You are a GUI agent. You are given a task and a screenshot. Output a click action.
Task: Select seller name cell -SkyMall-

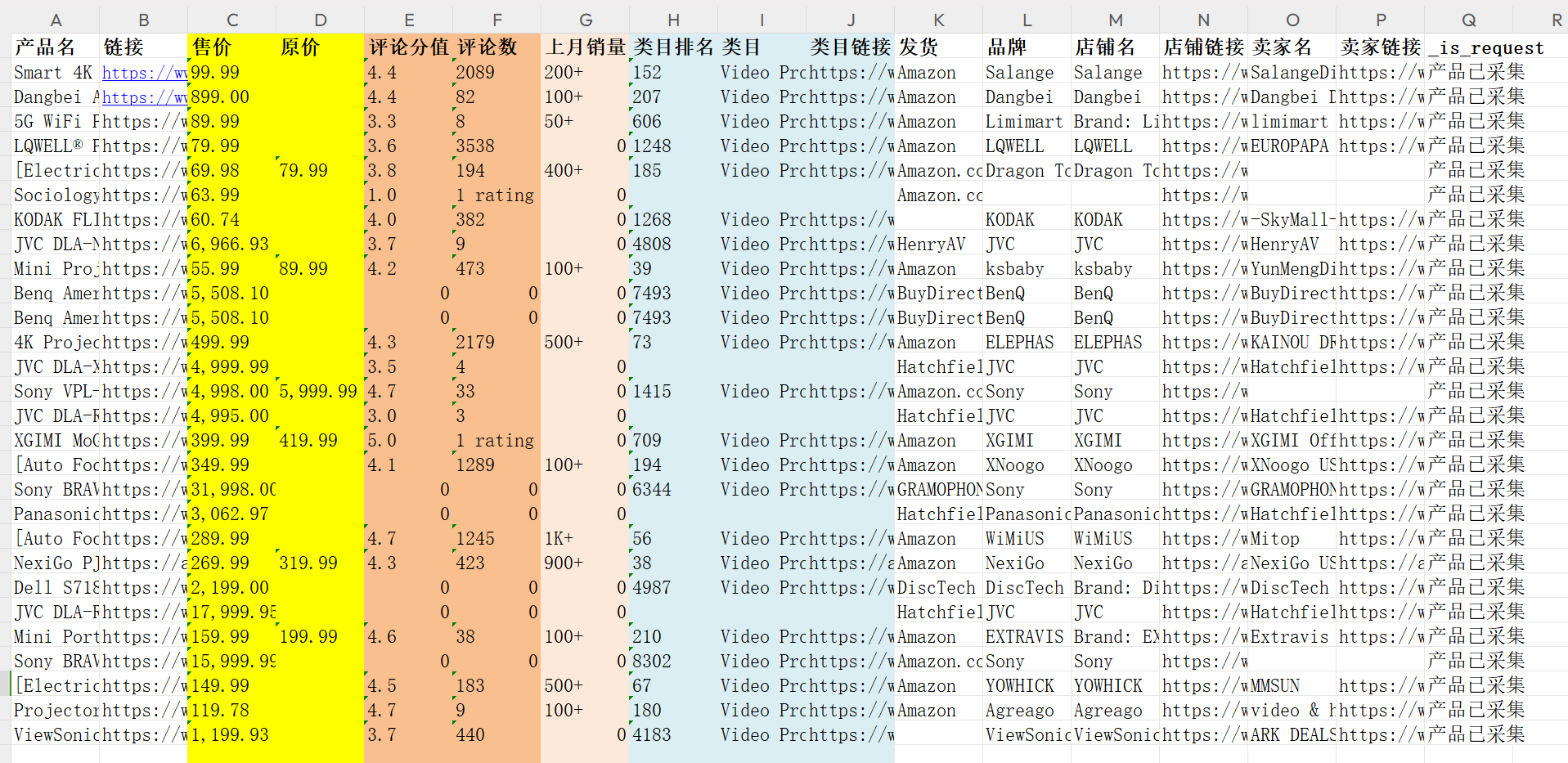1292,219
